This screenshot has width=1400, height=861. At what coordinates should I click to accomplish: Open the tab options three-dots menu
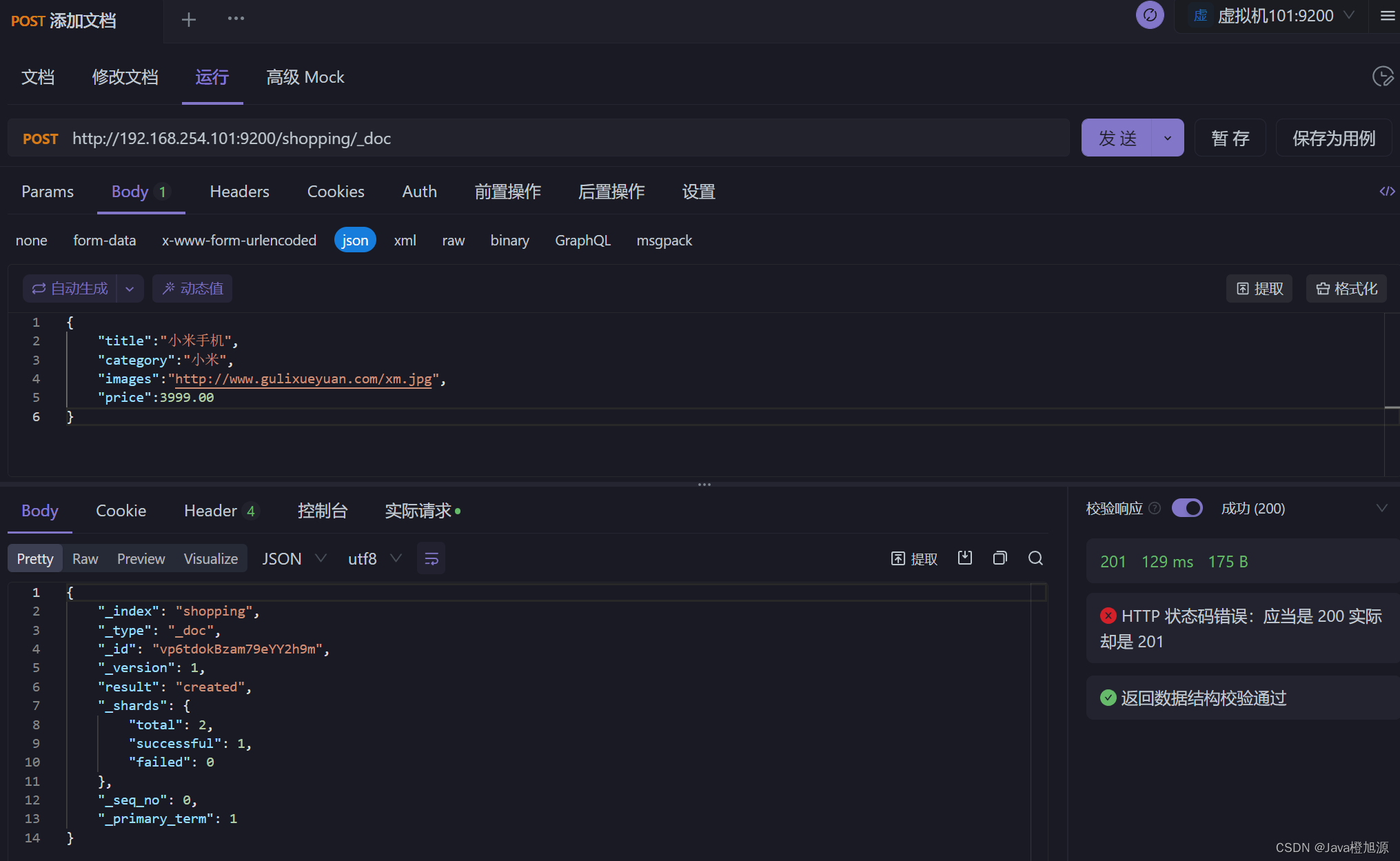pos(236,19)
